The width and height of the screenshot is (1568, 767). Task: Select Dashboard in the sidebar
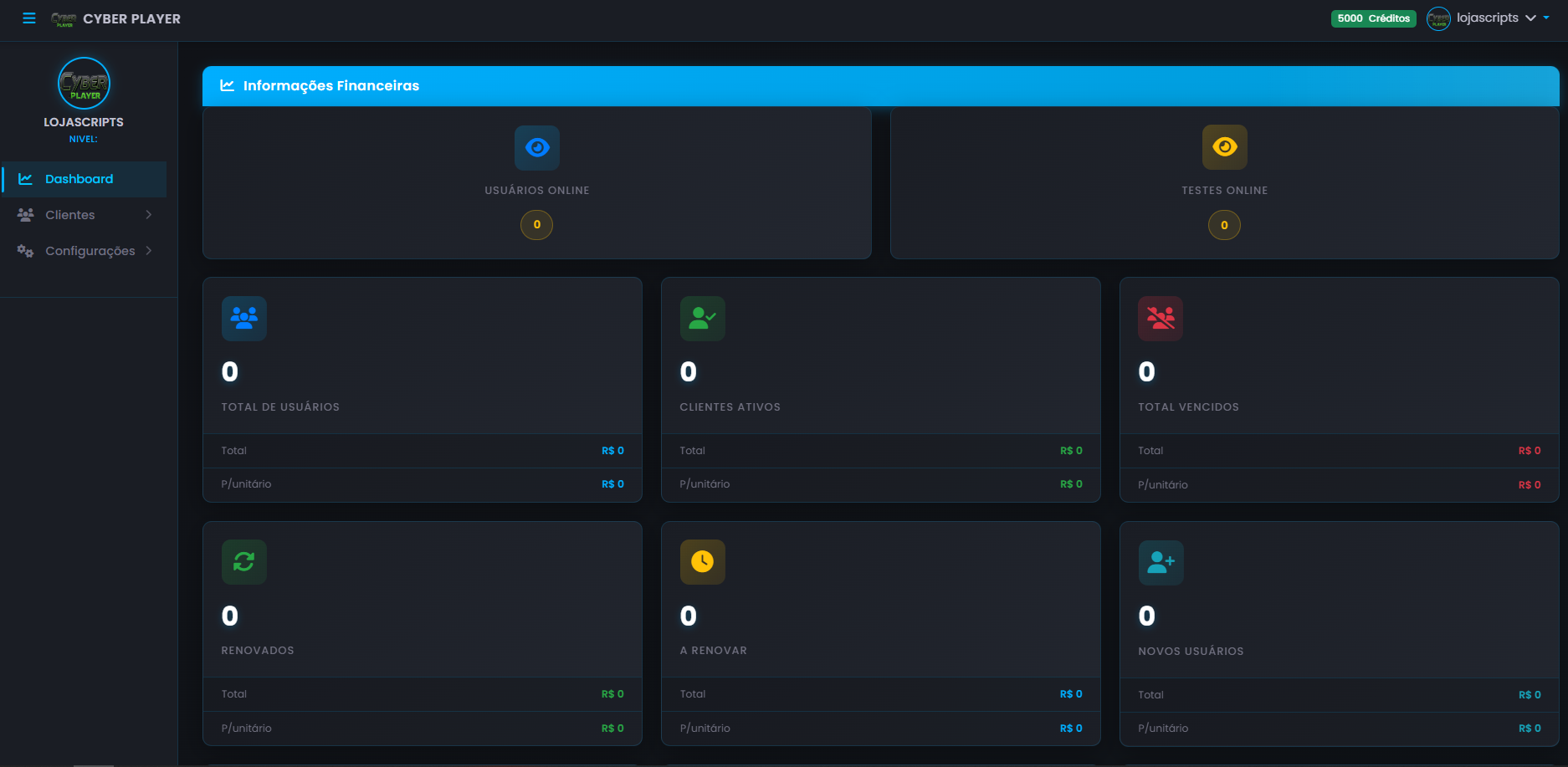click(x=79, y=178)
